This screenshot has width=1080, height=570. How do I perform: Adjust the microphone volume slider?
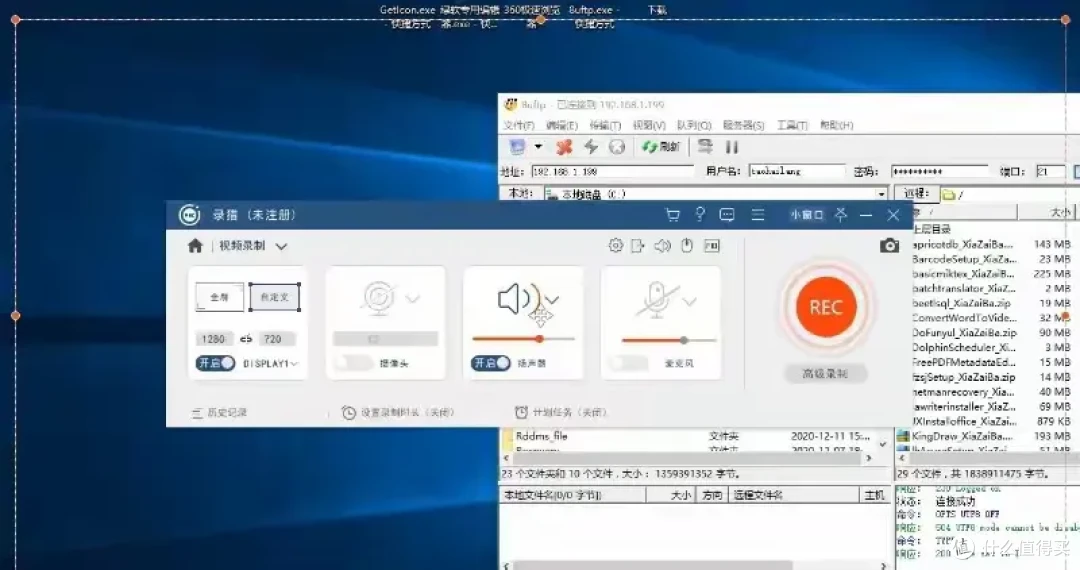click(x=668, y=340)
